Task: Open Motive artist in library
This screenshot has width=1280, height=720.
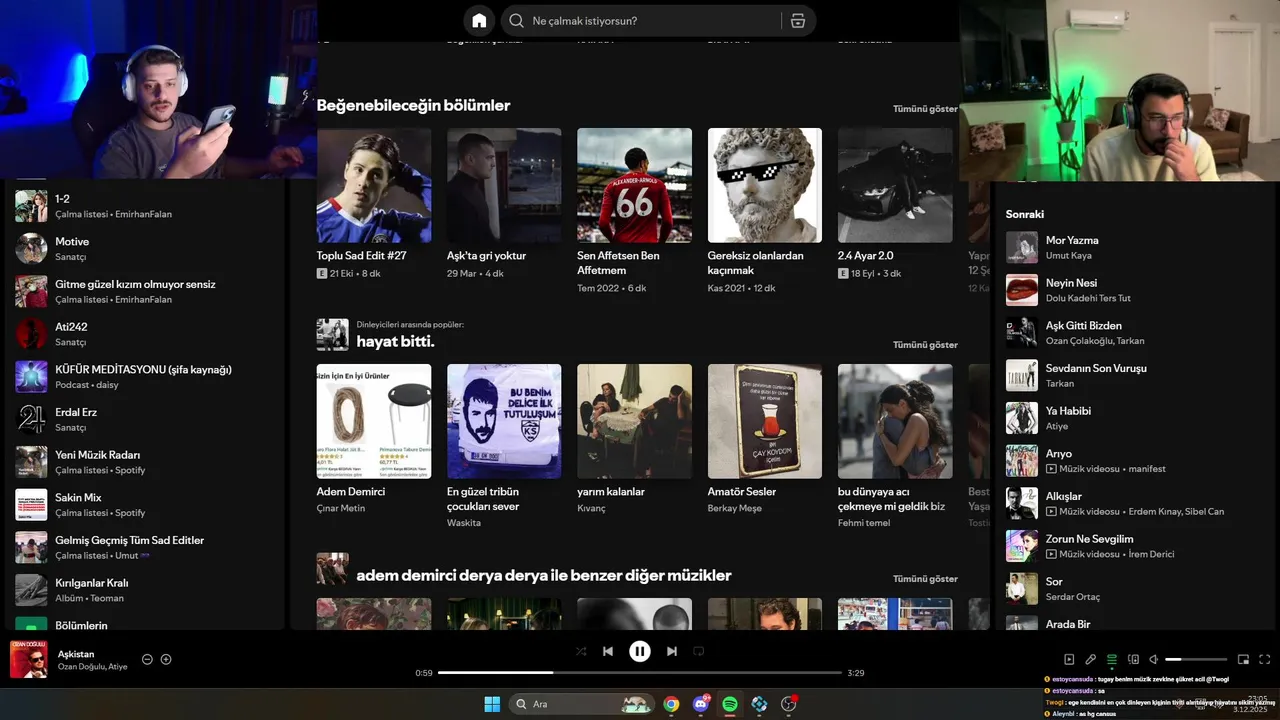Action: [146, 248]
